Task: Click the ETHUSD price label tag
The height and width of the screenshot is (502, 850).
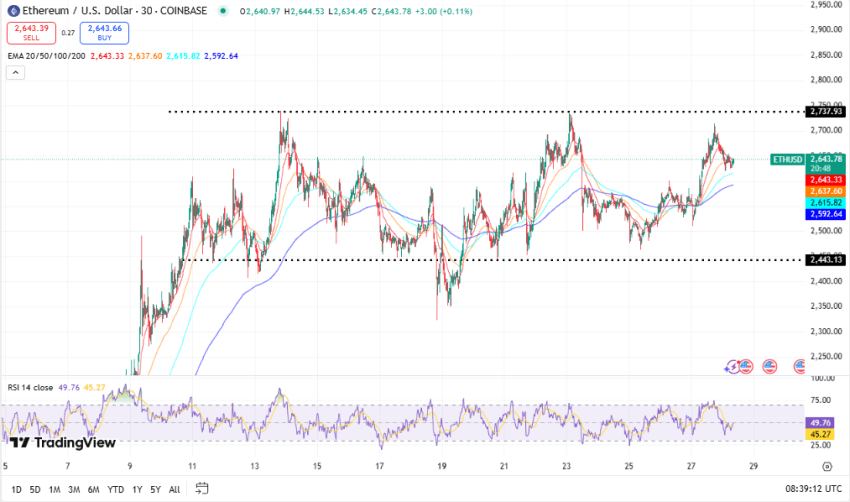Action: click(788, 159)
